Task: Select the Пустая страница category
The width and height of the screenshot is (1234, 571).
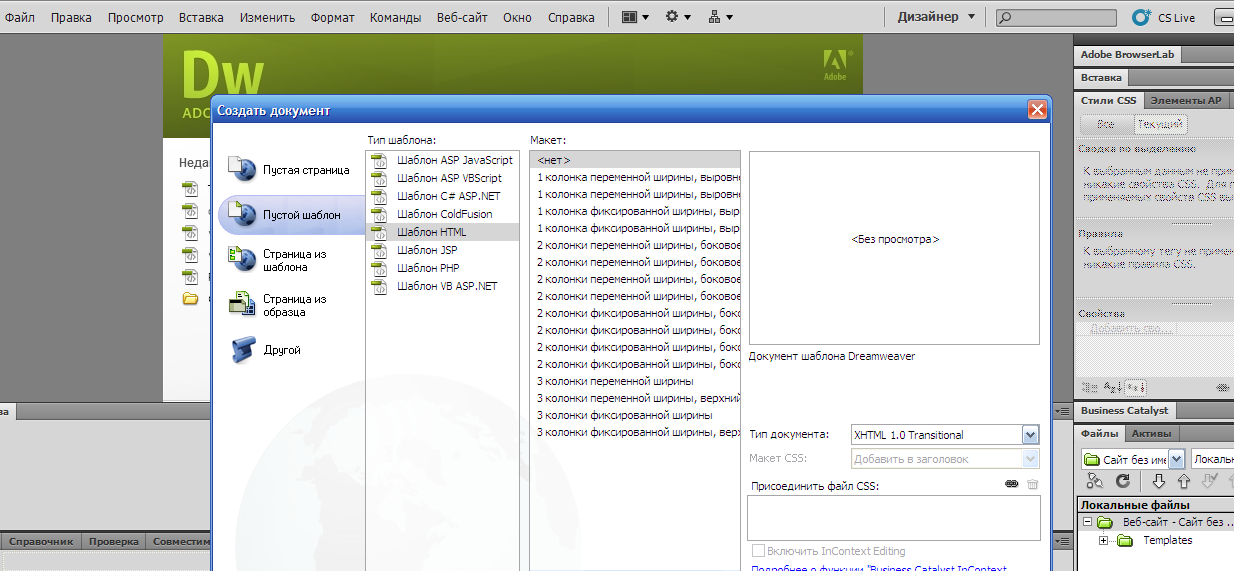Action: (290, 170)
